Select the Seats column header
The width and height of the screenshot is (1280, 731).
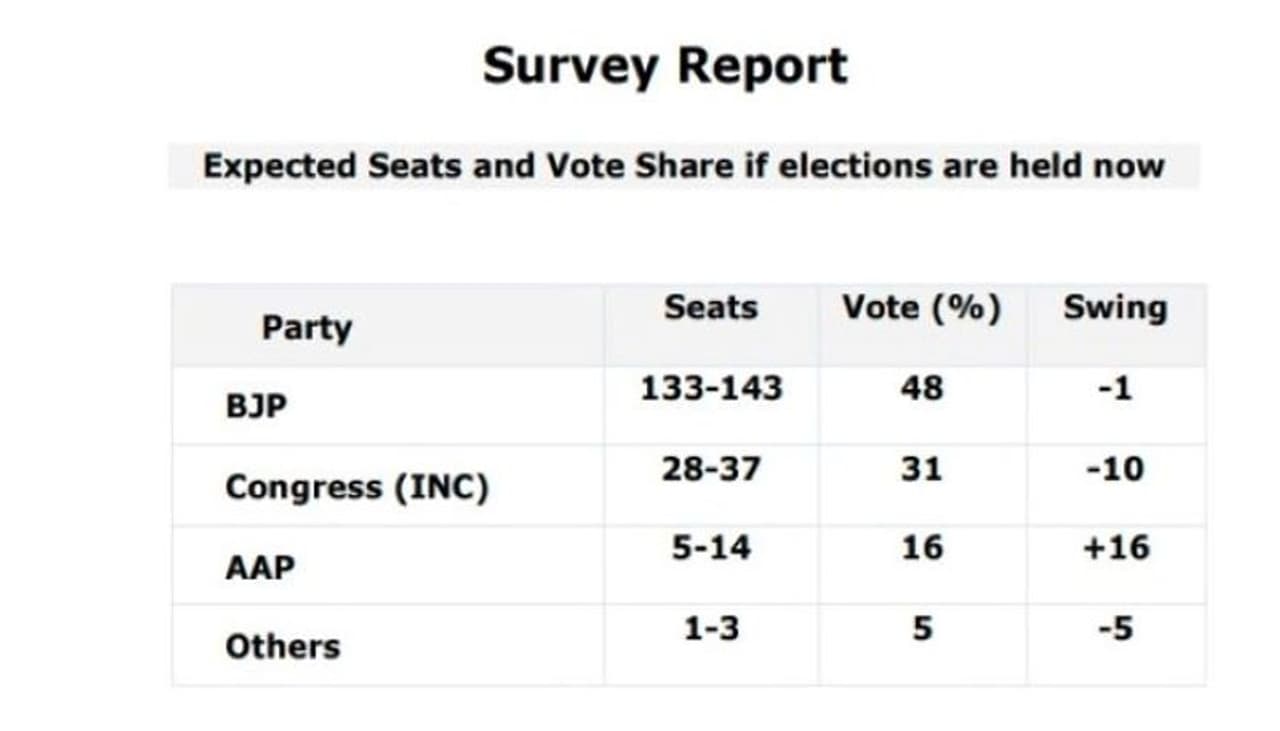[711, 307]
